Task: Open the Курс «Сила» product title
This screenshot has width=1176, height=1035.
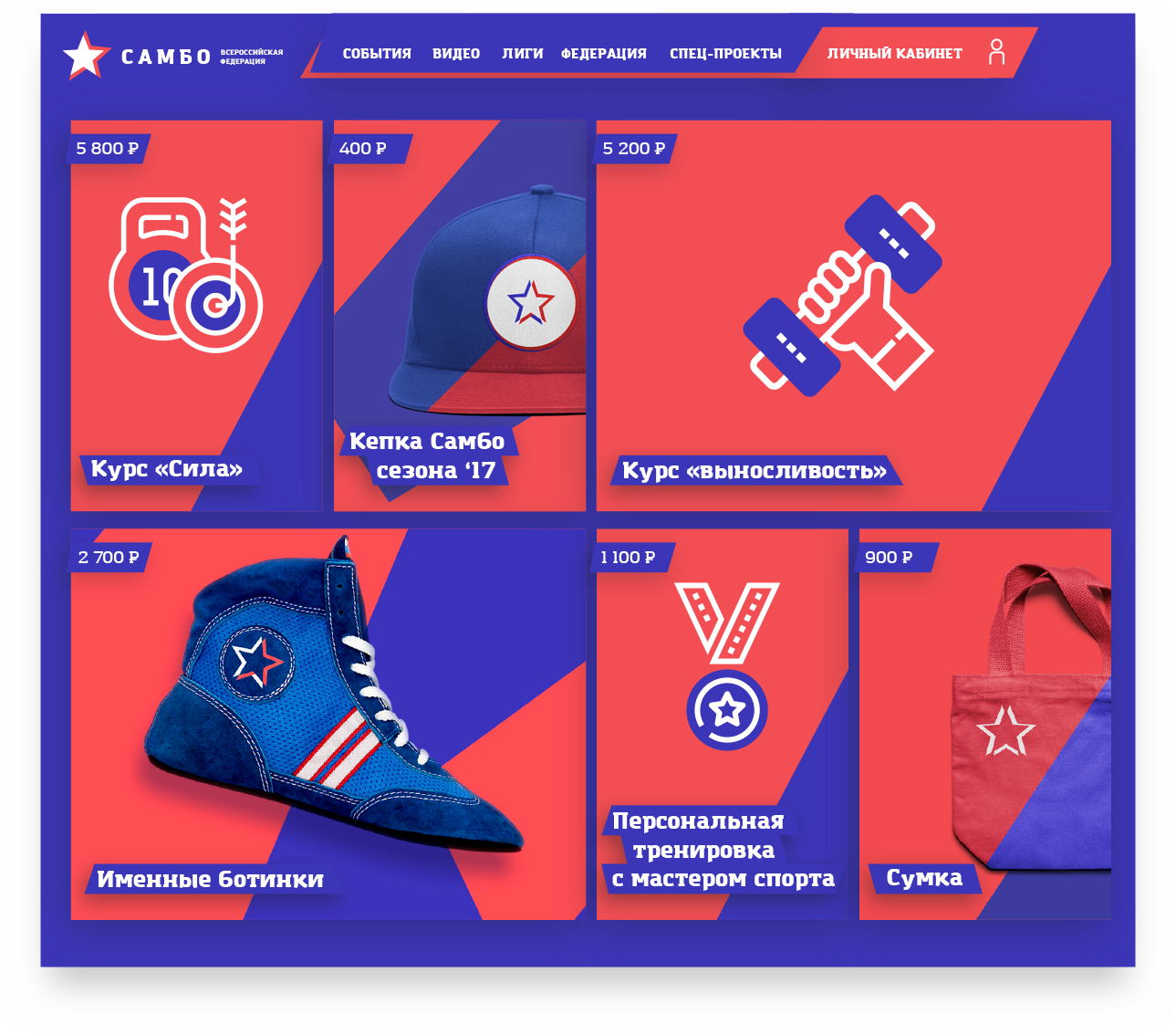Action: pos(167,470)
